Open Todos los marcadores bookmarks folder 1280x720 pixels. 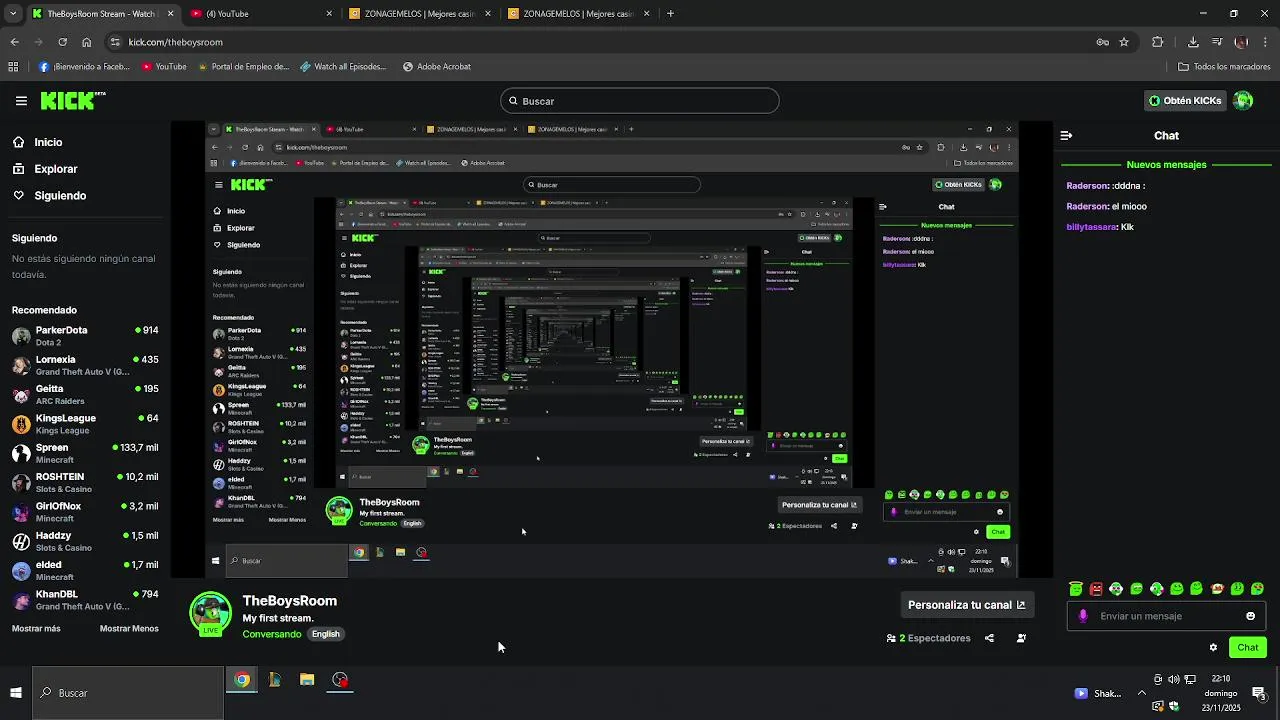[1224, 67]
